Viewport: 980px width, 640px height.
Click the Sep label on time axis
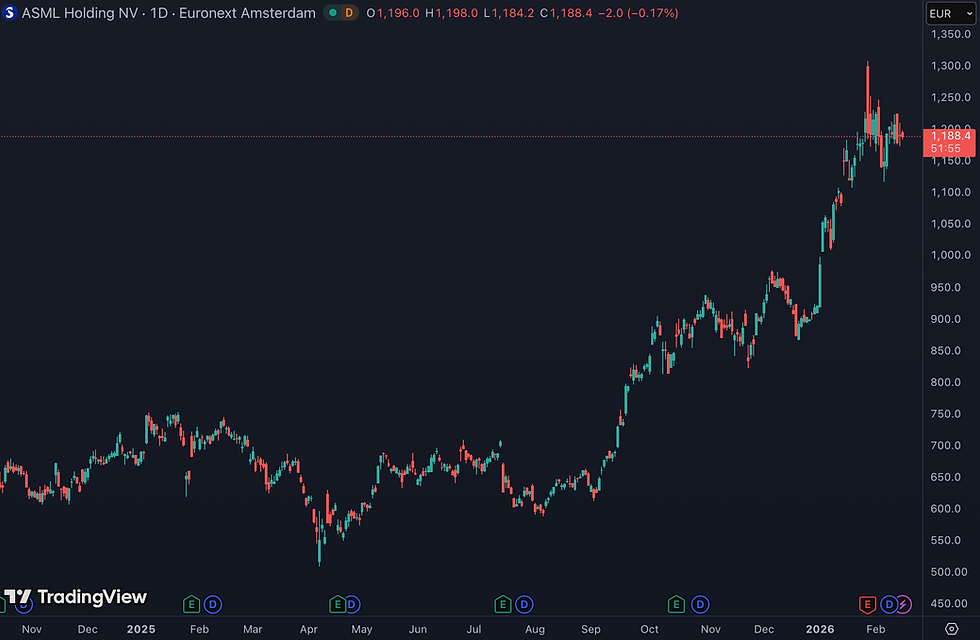[591, 629]
